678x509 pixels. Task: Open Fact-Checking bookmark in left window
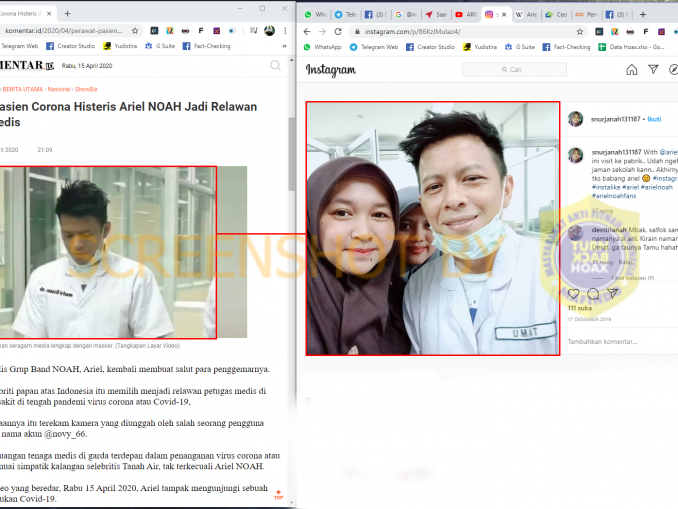tap(207, 46)
